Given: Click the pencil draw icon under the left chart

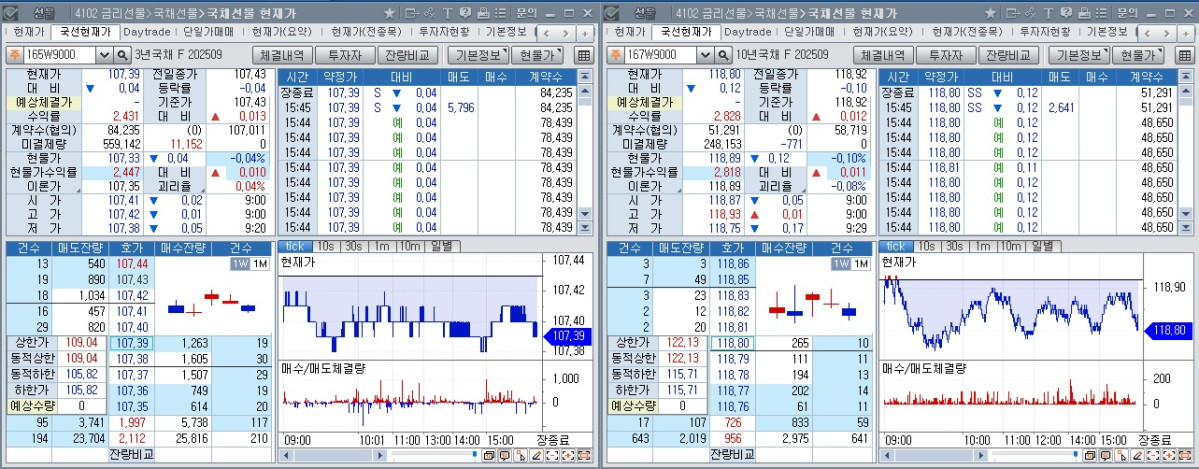Looking at the screenshot, I should pyautogui.click(x=537, y=456).
